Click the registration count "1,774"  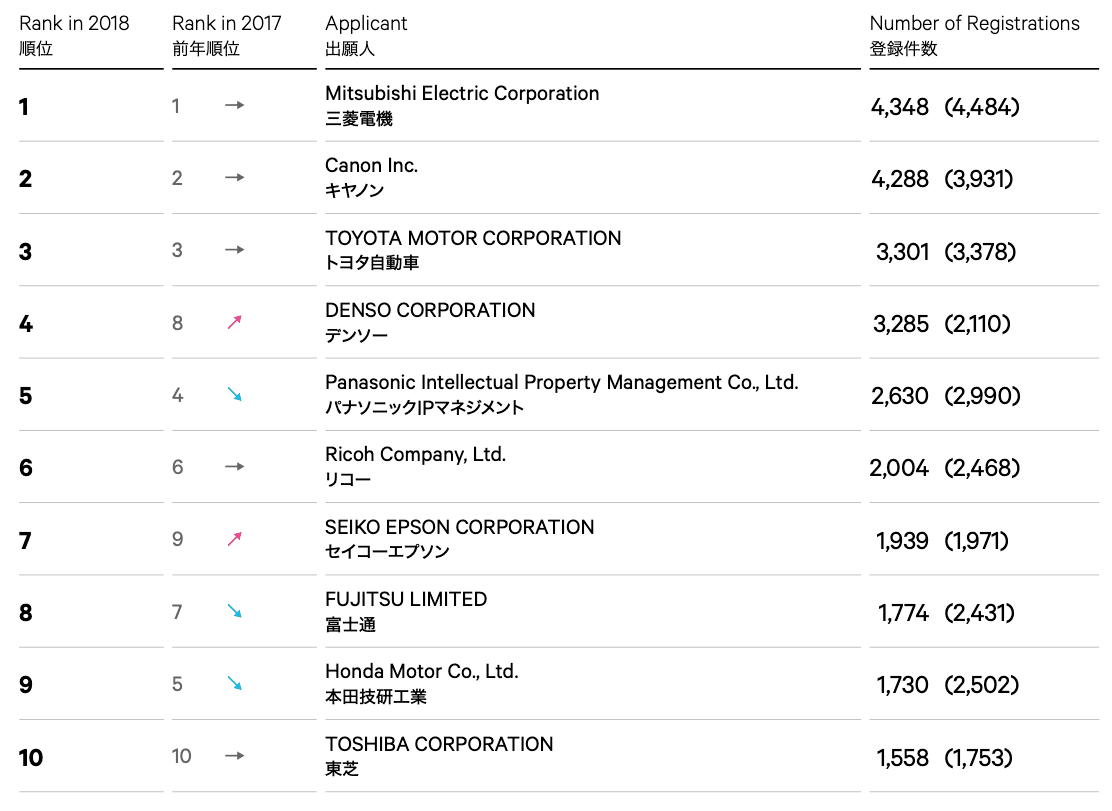904,613
